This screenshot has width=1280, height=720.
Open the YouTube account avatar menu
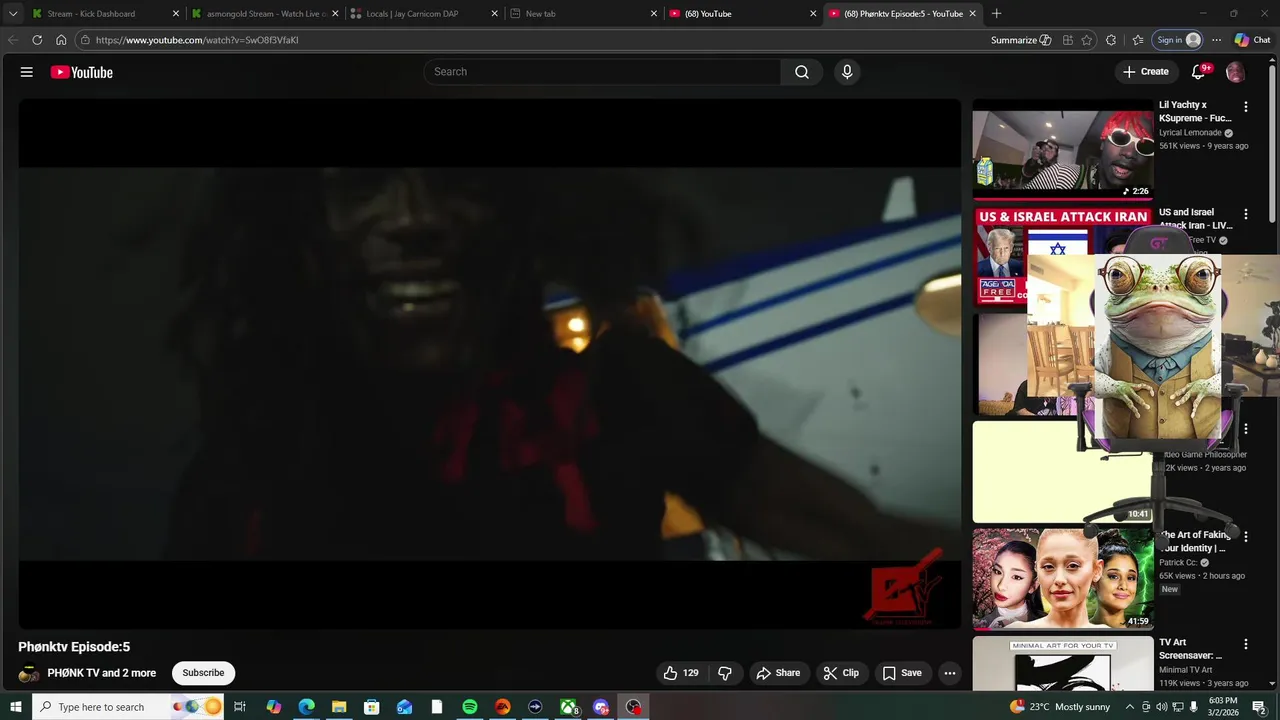click(x=1236, y=72)
